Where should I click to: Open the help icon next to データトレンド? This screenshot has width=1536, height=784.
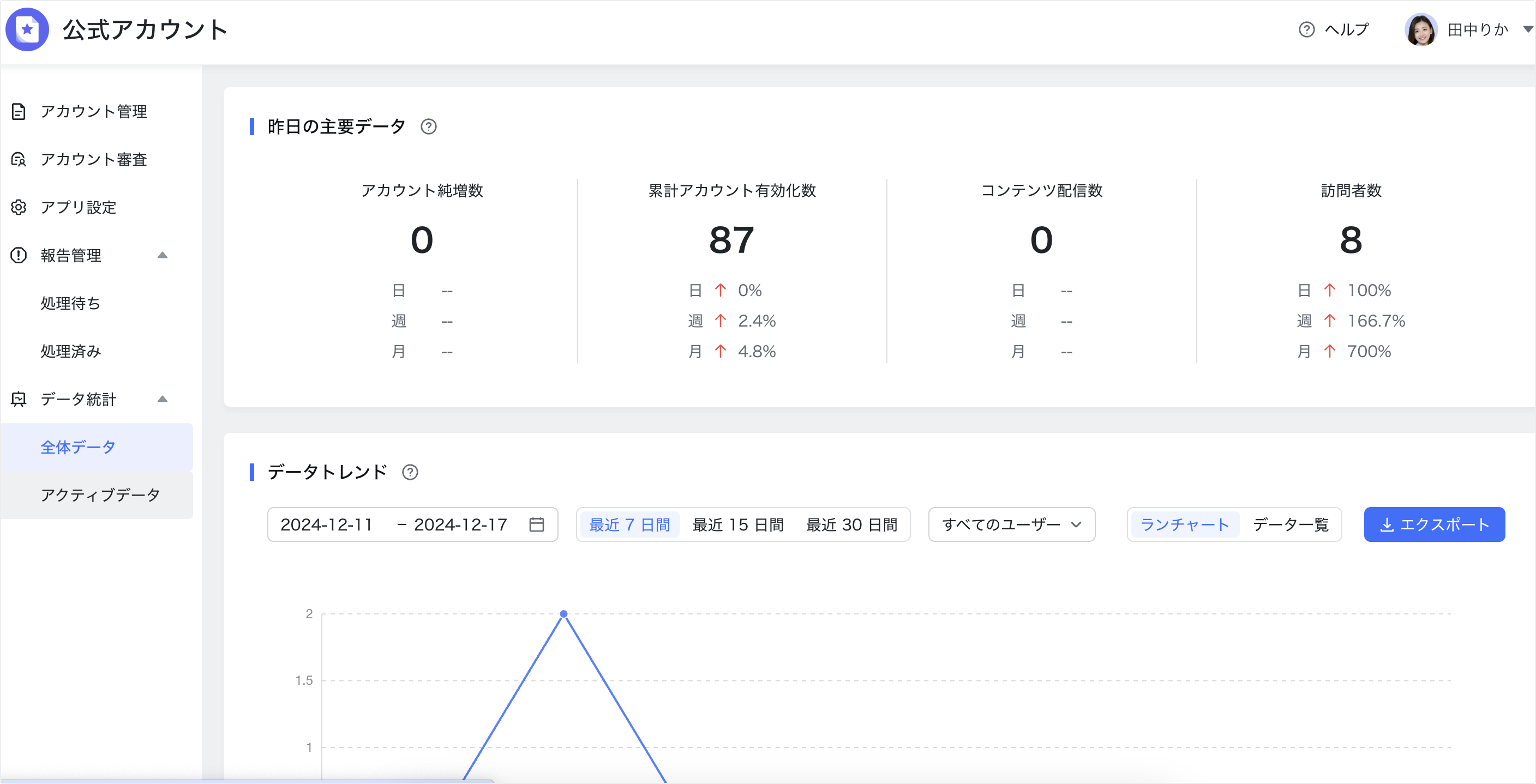(x=410, y=472)
